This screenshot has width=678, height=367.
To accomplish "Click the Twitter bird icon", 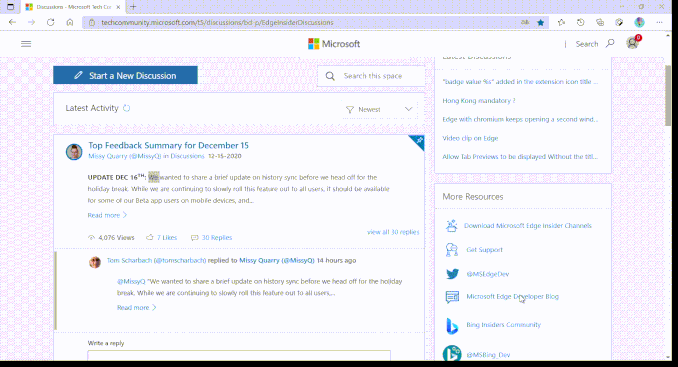I will tap(452, 274).
